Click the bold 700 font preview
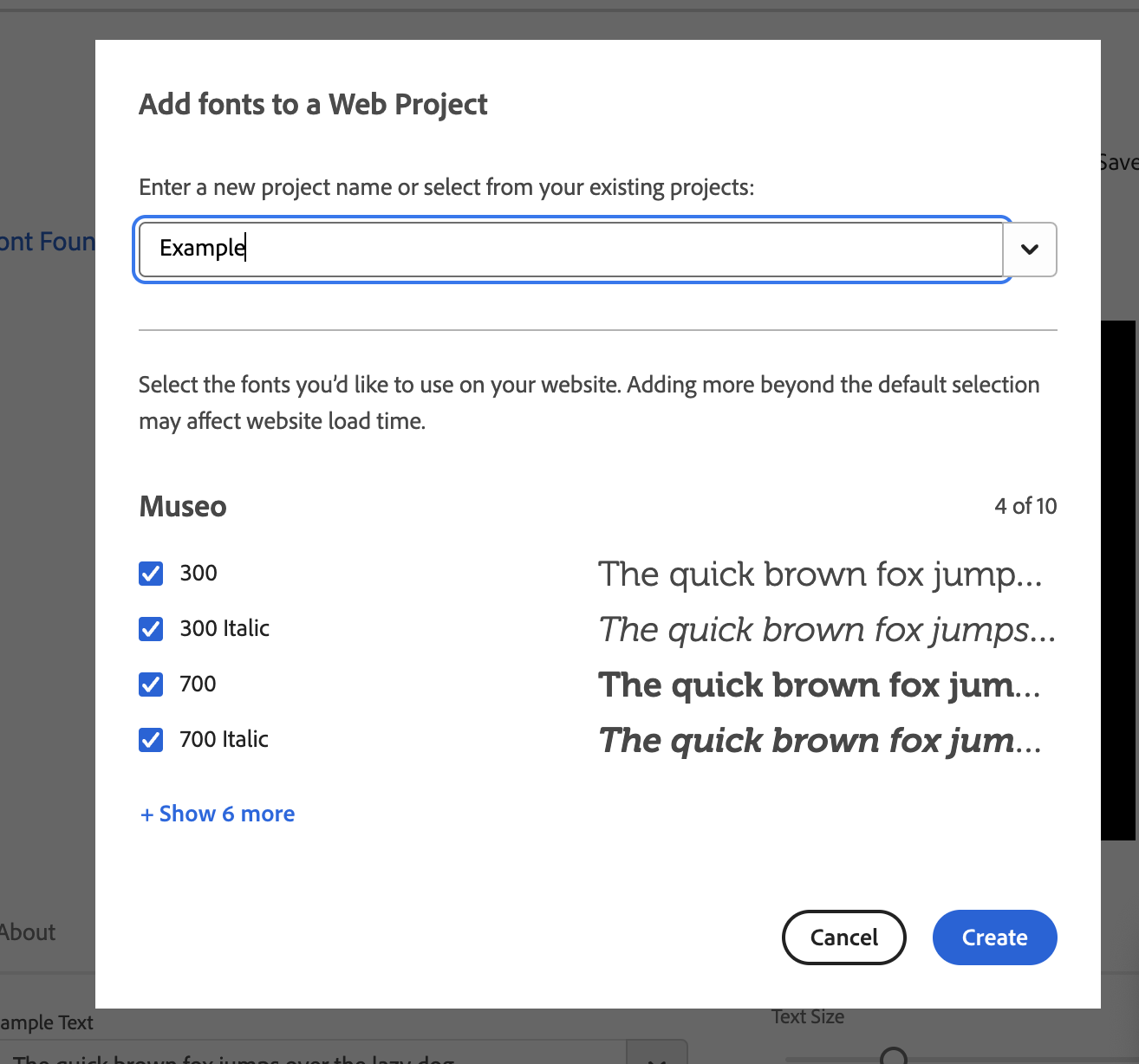The image size is (1139, 1064). pos(819,685)
